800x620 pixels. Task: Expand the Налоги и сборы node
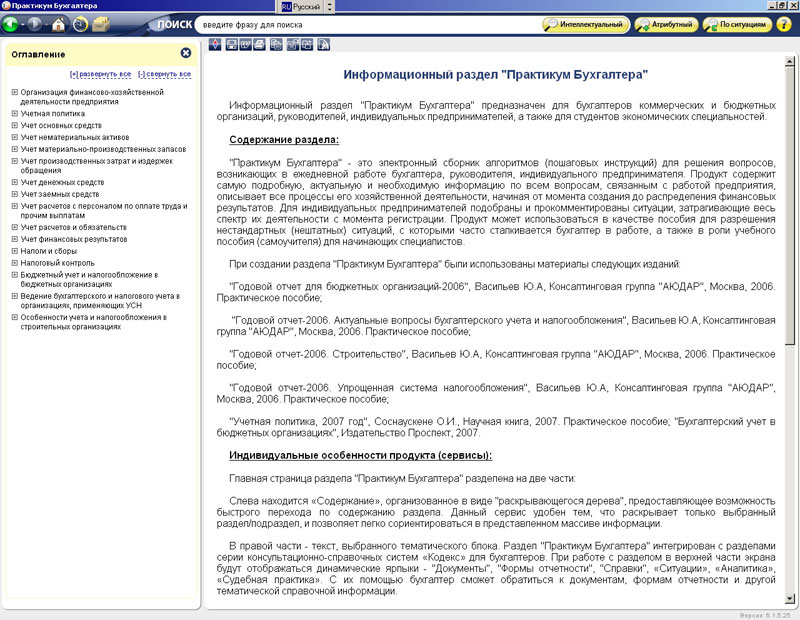(x=15, y=251)
